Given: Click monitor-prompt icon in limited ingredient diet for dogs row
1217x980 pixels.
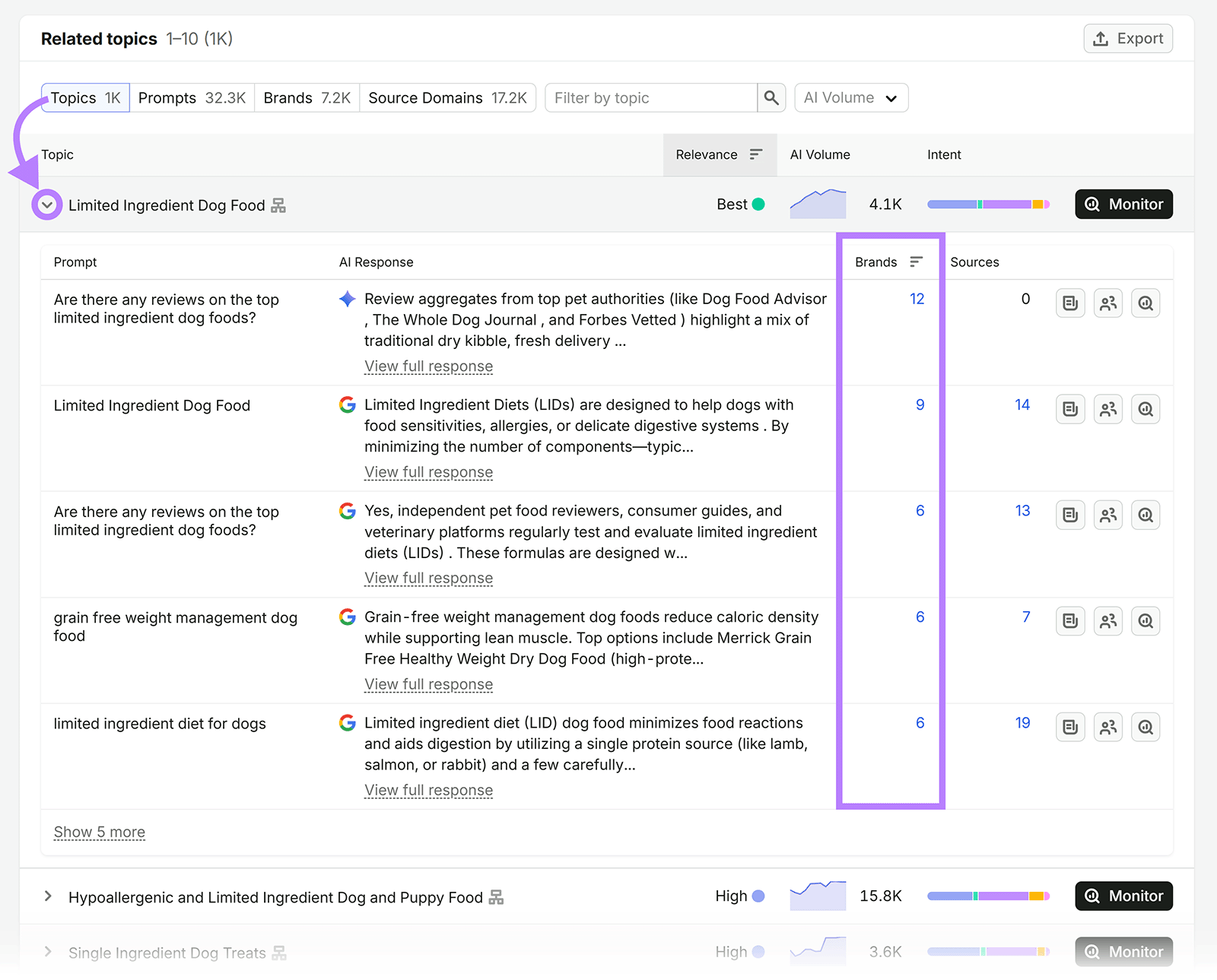Looking at the screenshot, I should [x=1146, y=727].
